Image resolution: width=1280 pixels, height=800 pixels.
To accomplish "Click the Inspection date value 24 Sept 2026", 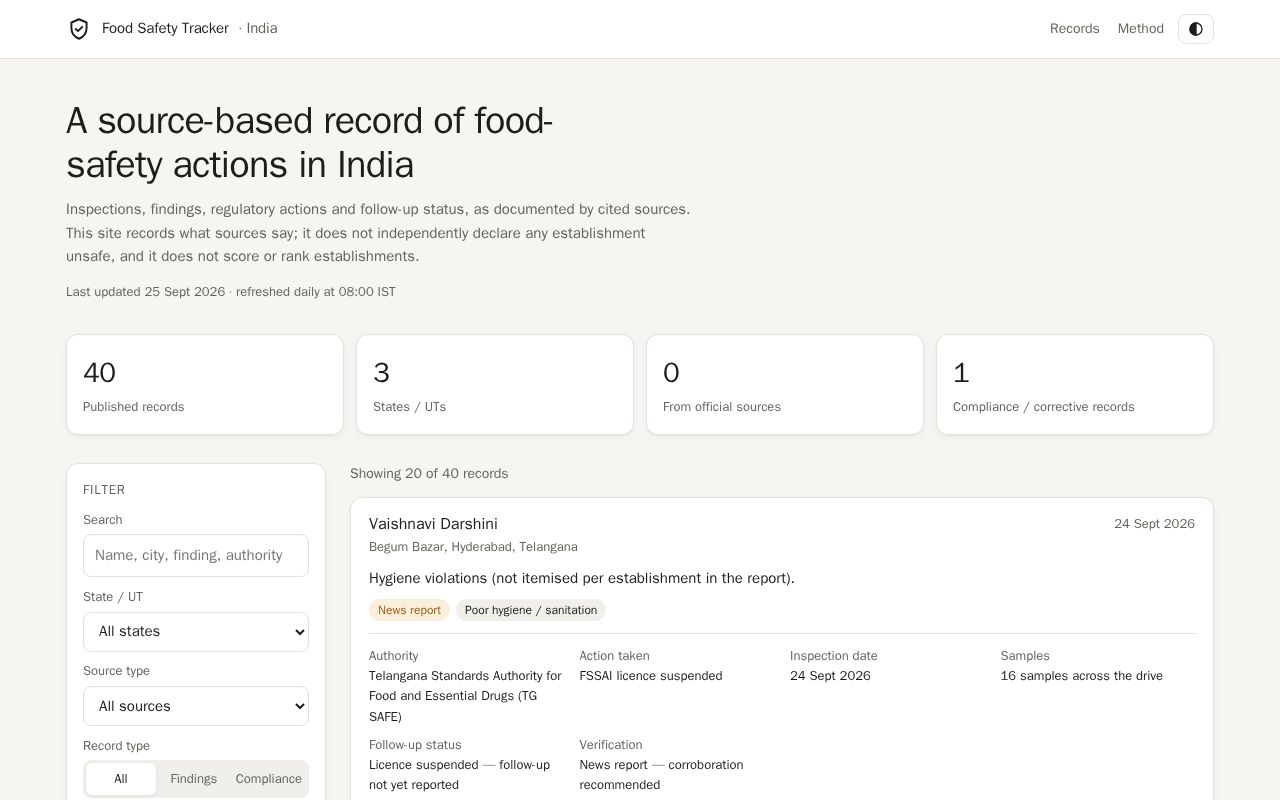I will [830, 676].
